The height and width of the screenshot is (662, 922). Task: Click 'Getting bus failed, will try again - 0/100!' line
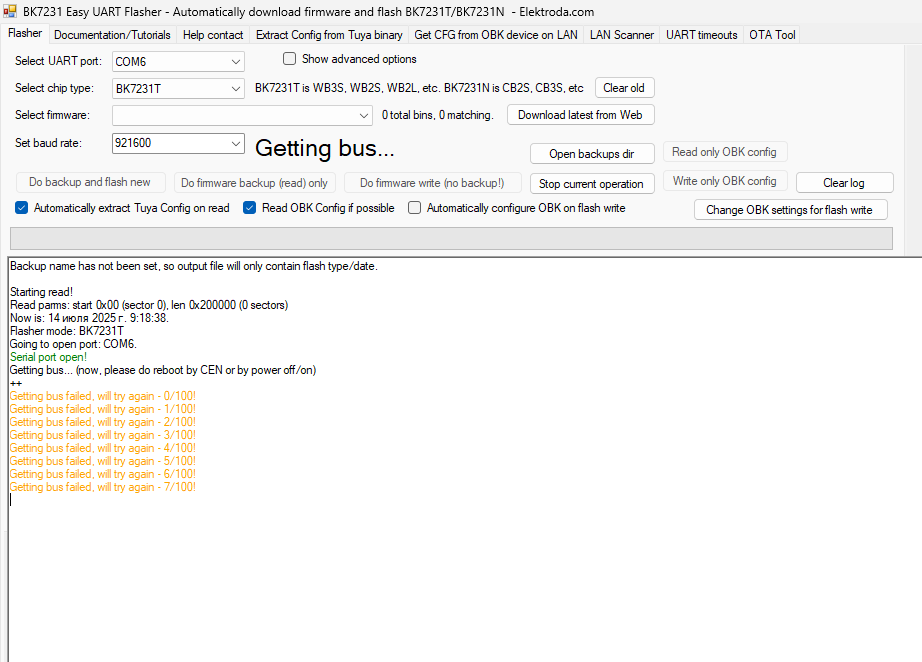pyautogui.click(x=102, y=396)
